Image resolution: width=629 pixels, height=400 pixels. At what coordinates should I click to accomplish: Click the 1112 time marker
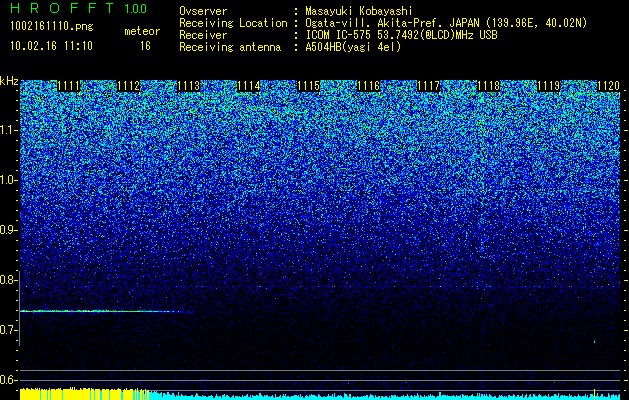click(129, 86)
